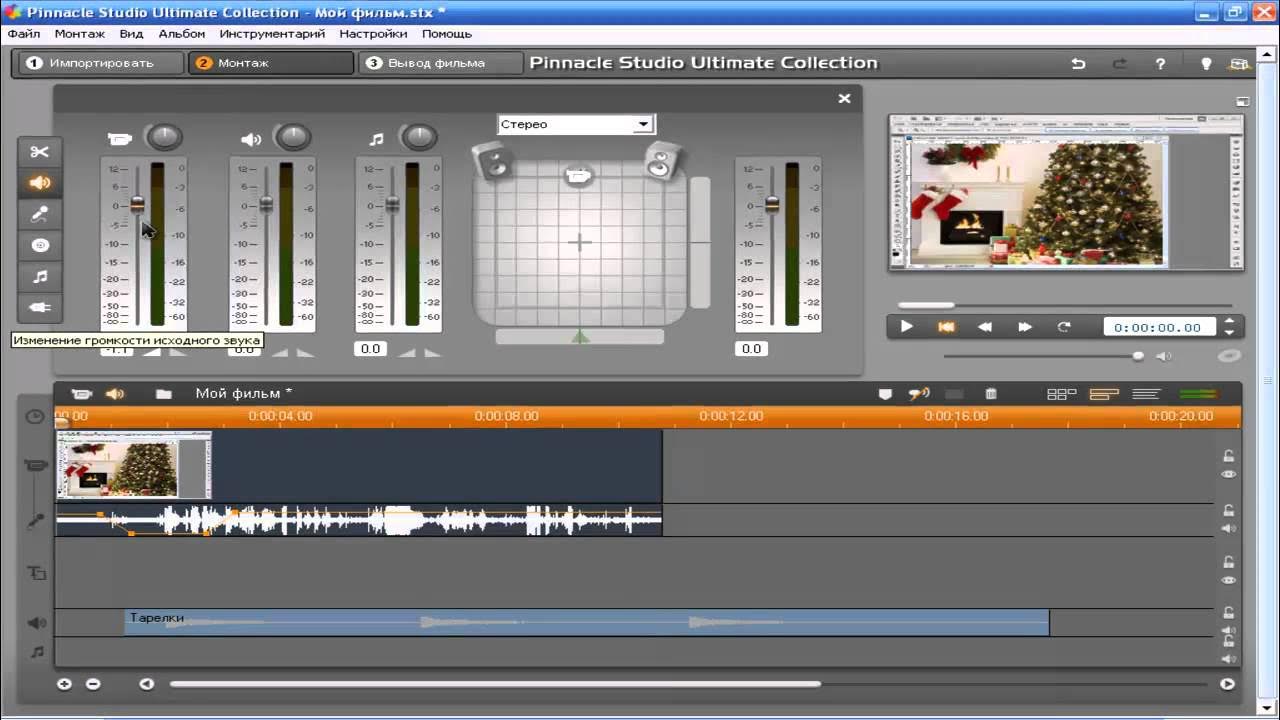The image size is (1280, 720).
Task: Switch to the Импортировать tab
Action: [101, 63]
